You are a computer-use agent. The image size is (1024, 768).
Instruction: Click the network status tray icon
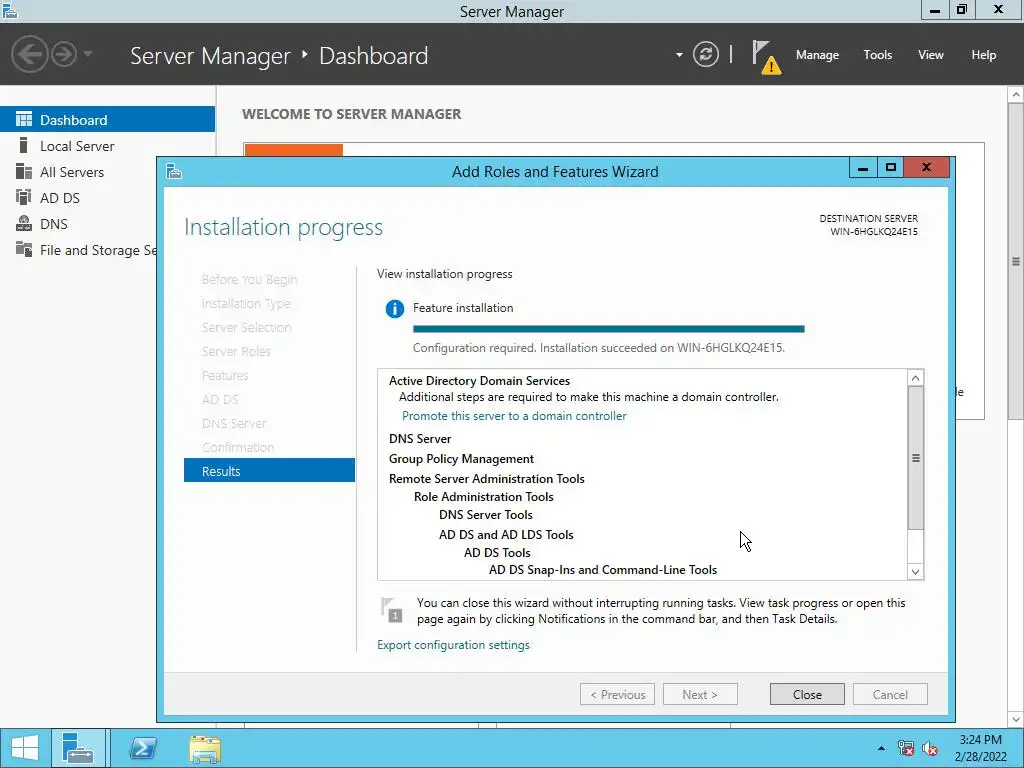tap(906, 748)
